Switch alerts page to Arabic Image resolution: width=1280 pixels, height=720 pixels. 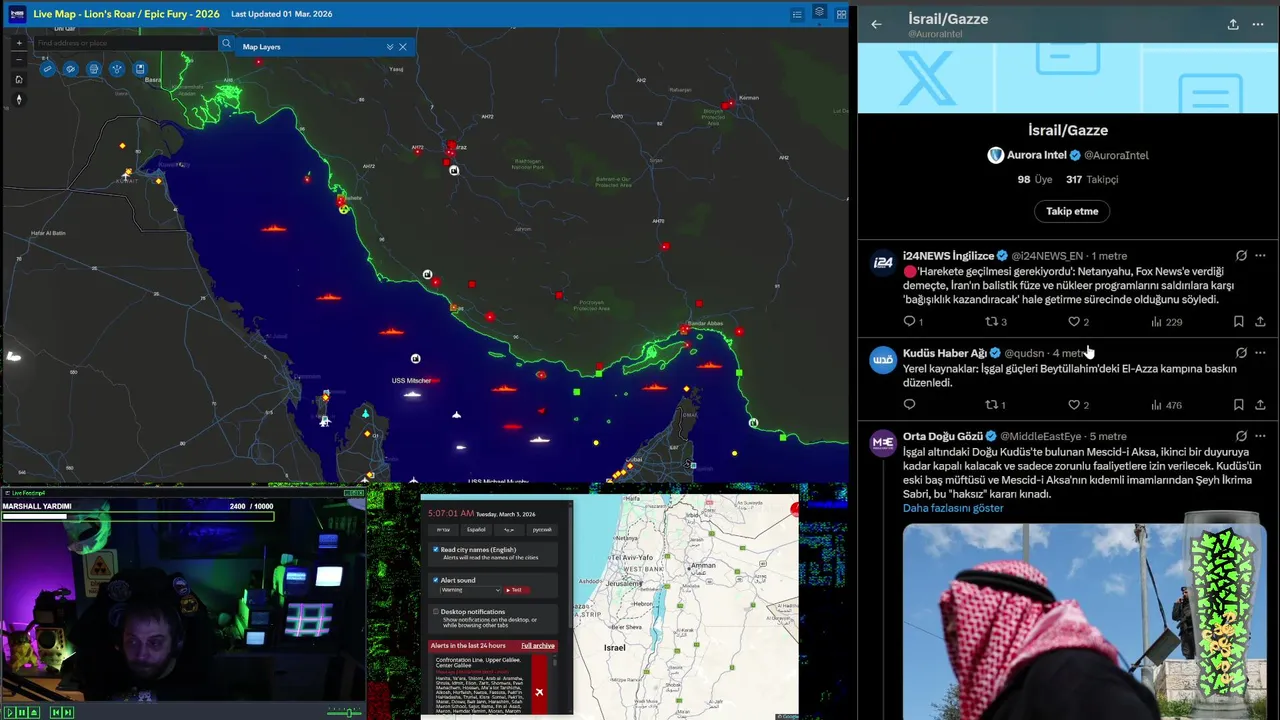click(508, 530)
